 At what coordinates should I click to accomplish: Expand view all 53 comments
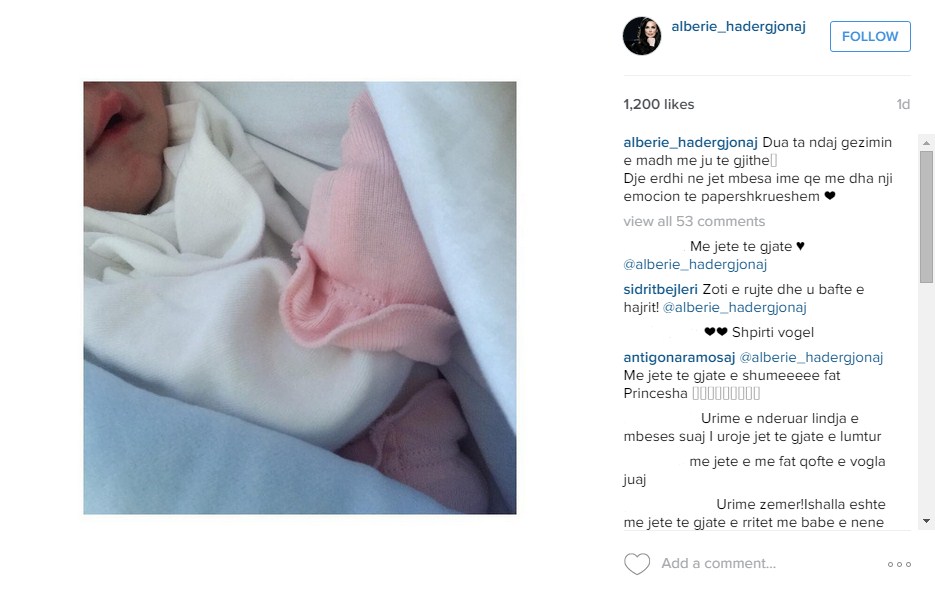tap(694, 221)
